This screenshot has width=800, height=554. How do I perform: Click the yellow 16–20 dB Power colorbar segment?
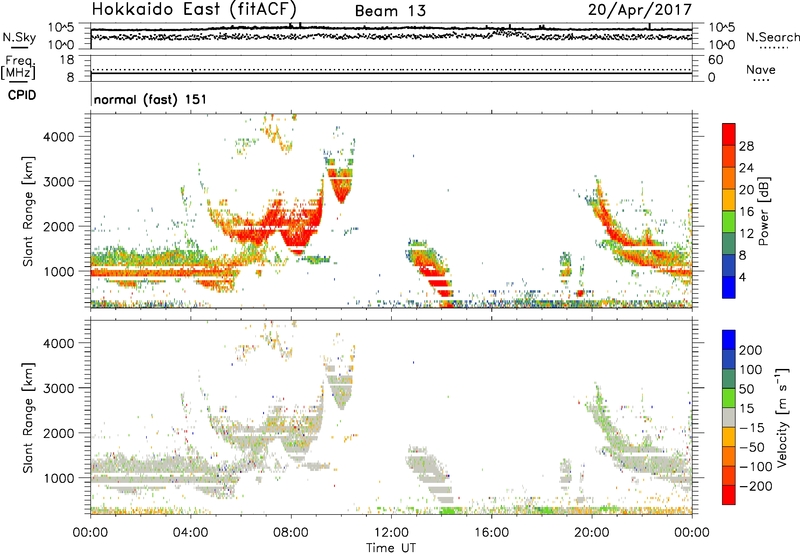click(729, 200)
